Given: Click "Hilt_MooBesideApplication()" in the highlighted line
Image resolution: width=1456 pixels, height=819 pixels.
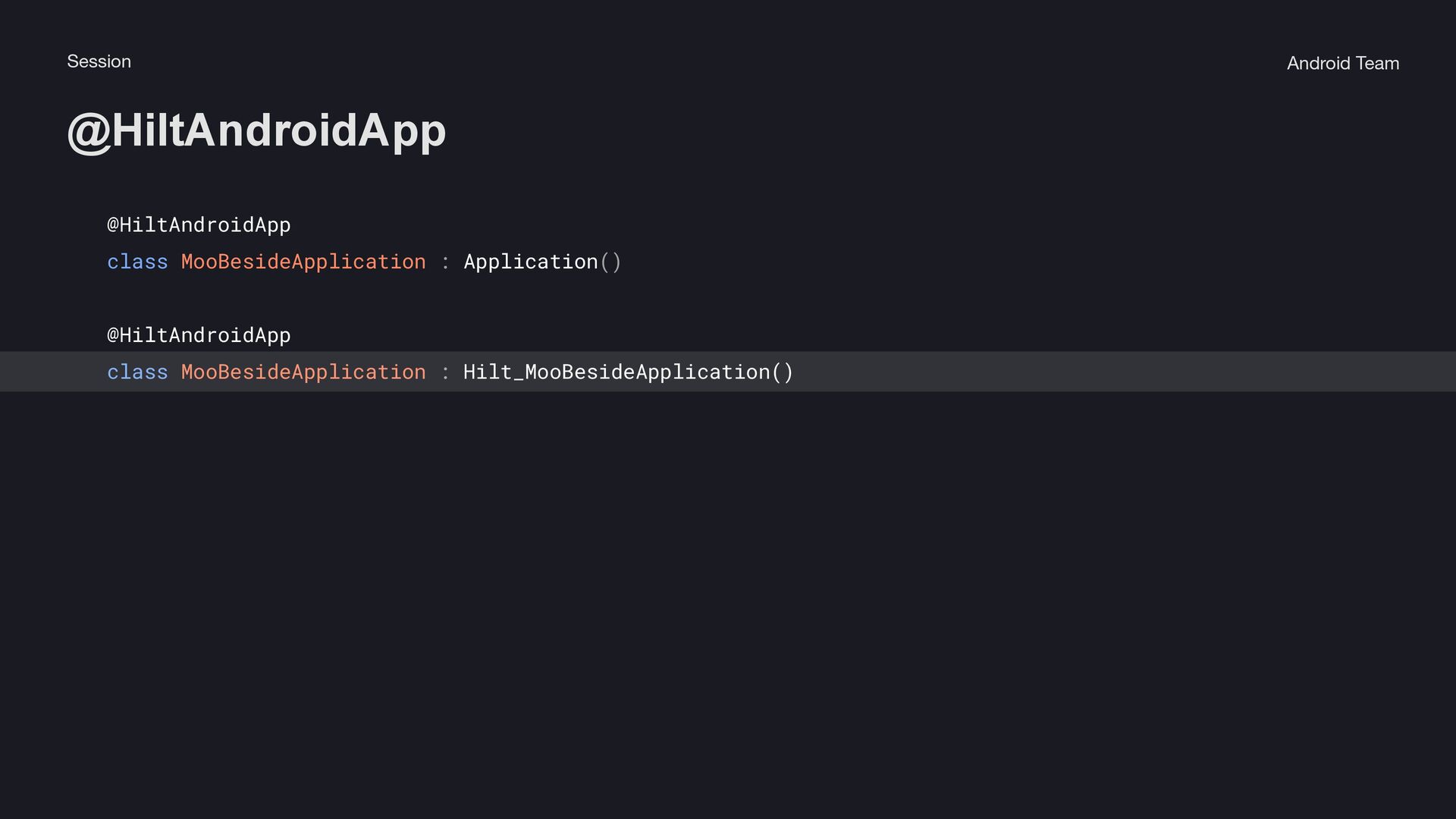Looking at the screenshot, I should click(629, 372).
